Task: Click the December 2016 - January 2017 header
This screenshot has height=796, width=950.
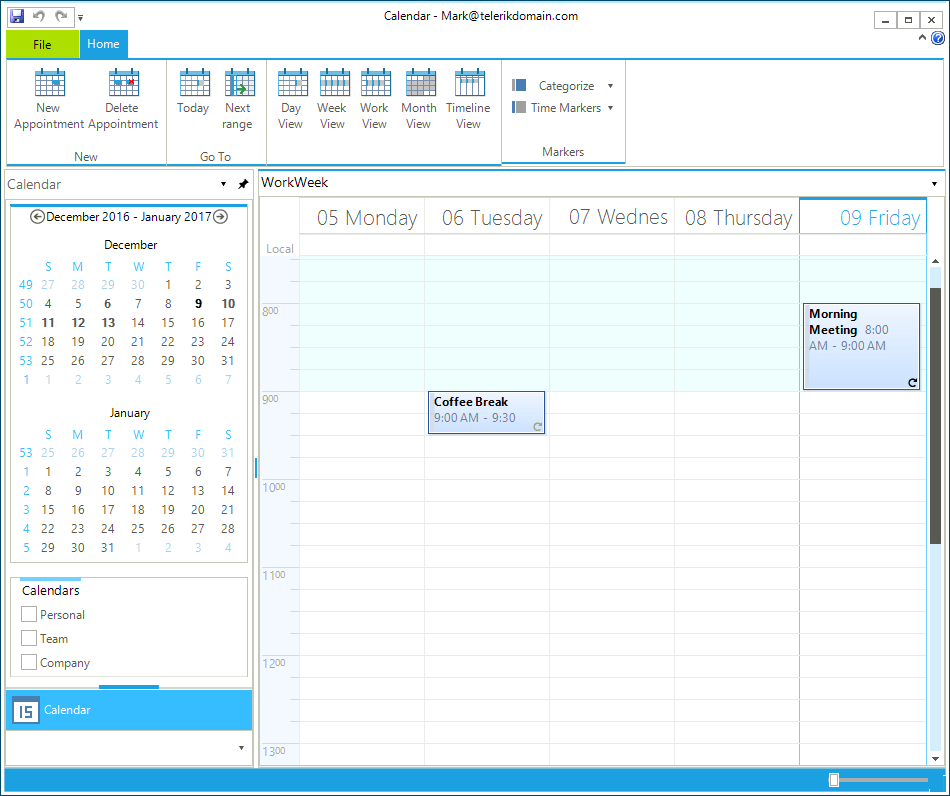Action: (128, 217)
